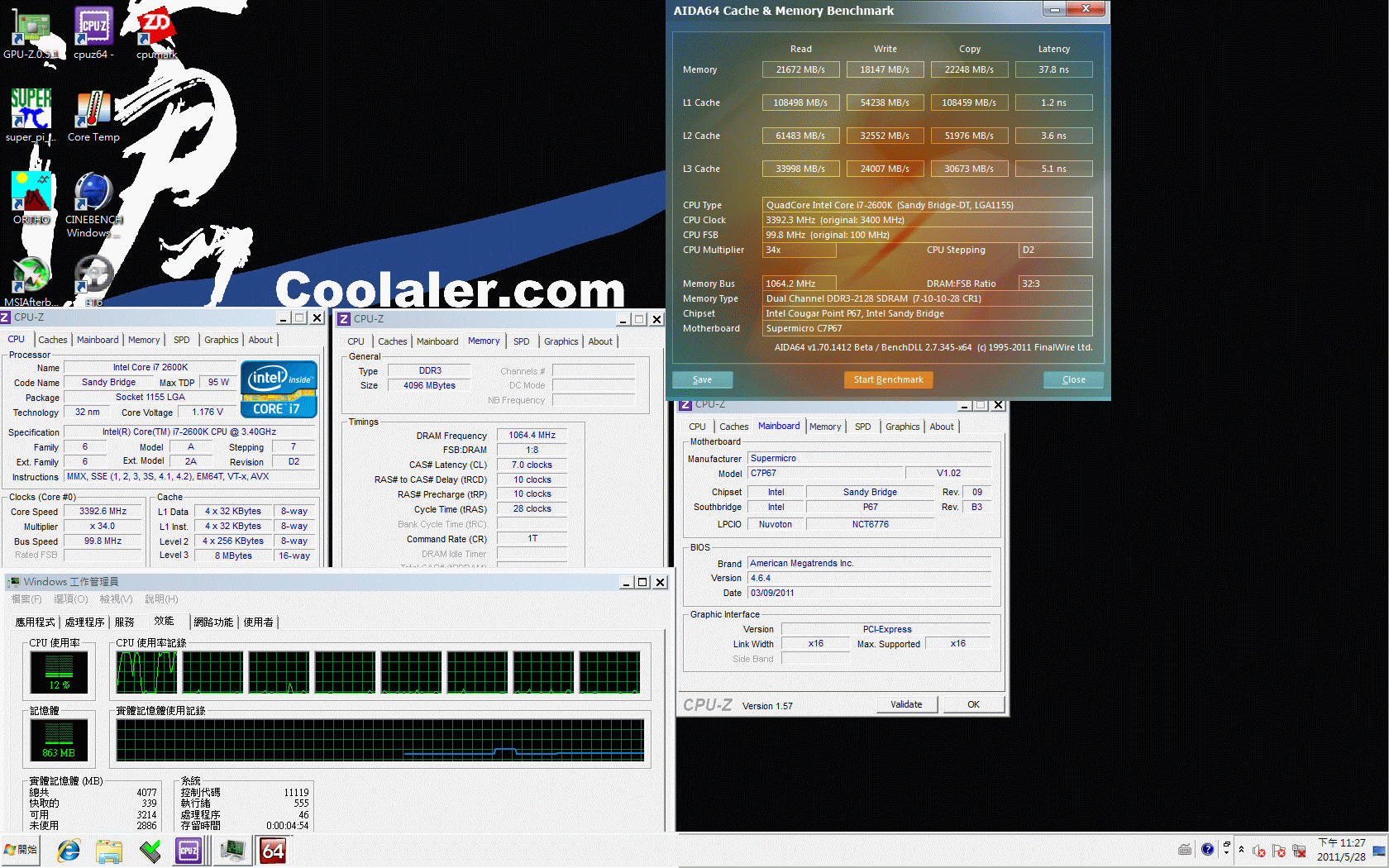Launch Core Temp from the desktop
This screenshot has width=1389, height=868.
93,116
